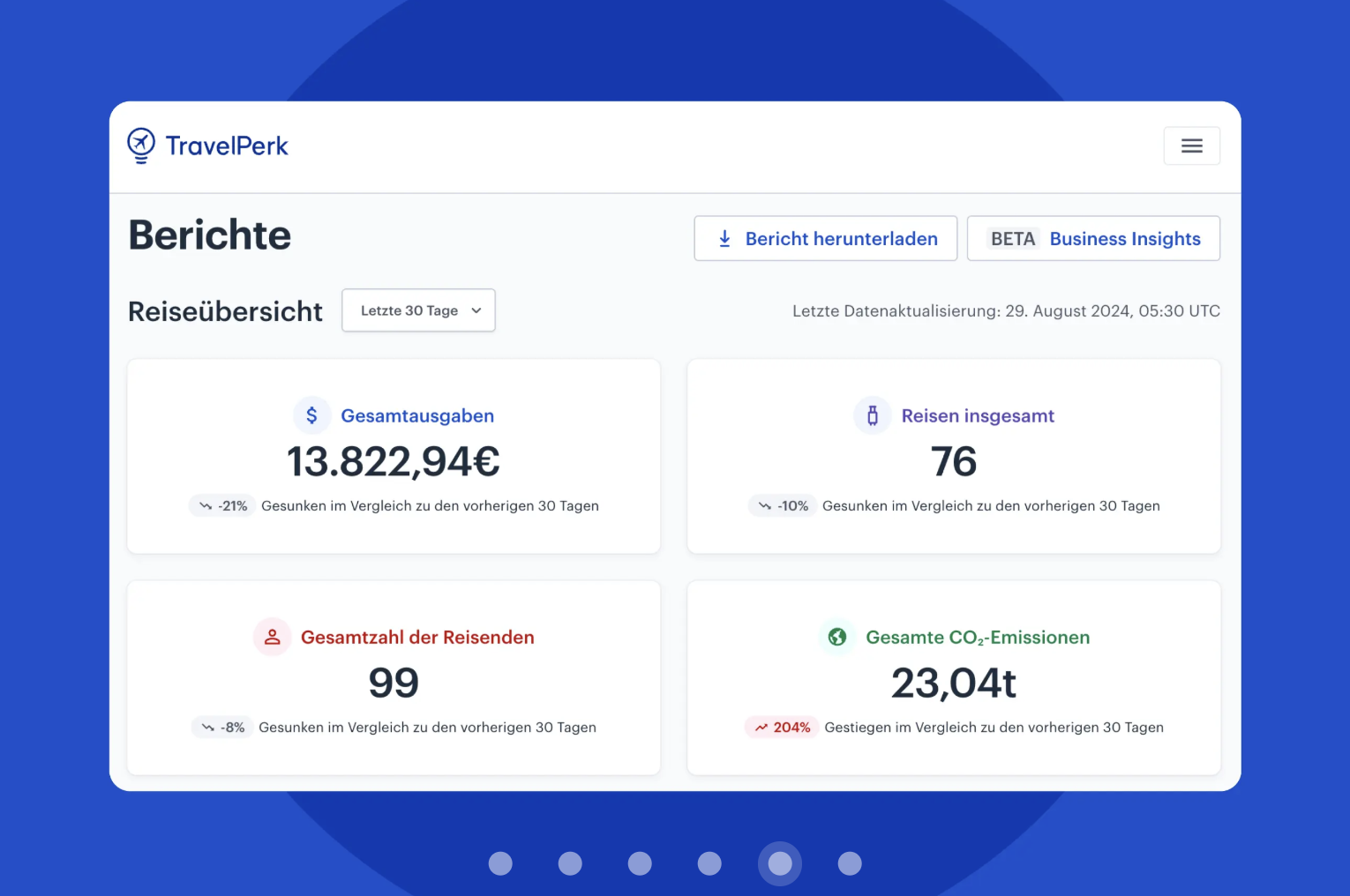Click the globe icon beside Gesamte CO₂-Emissionen
This screenshot has width=1350, height=896.
(x=837, y=637)
